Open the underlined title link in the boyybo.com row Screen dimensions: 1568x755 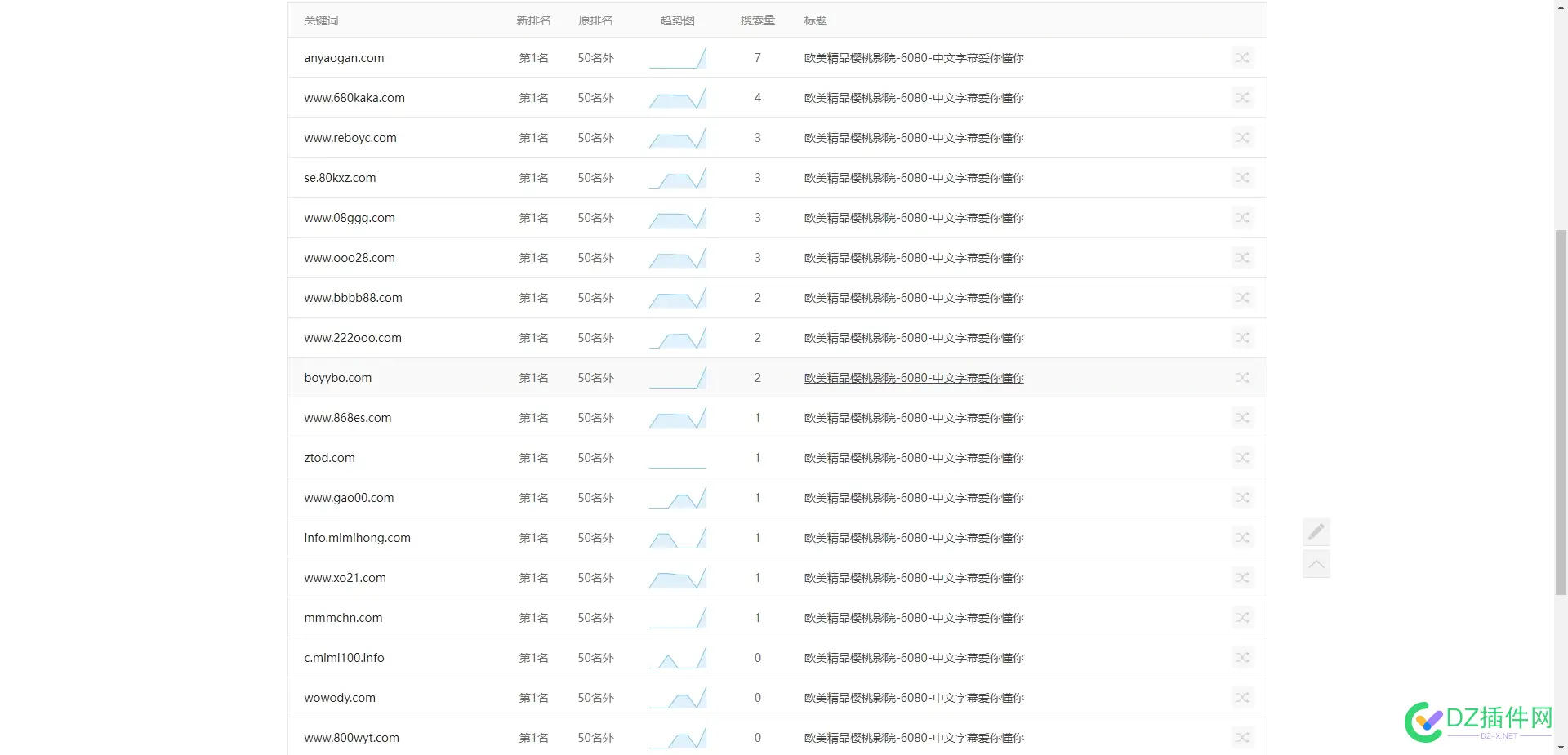[913, 377]
